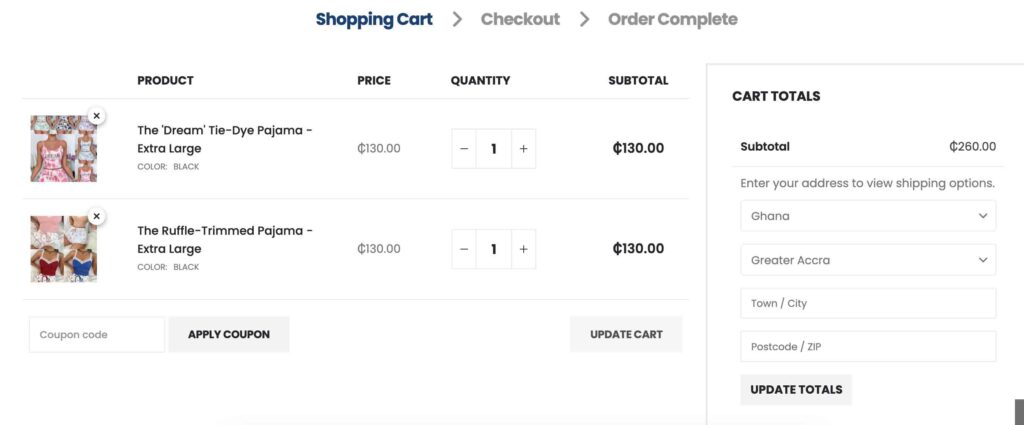Open the Ghana country dropdown

click(868, 216)
